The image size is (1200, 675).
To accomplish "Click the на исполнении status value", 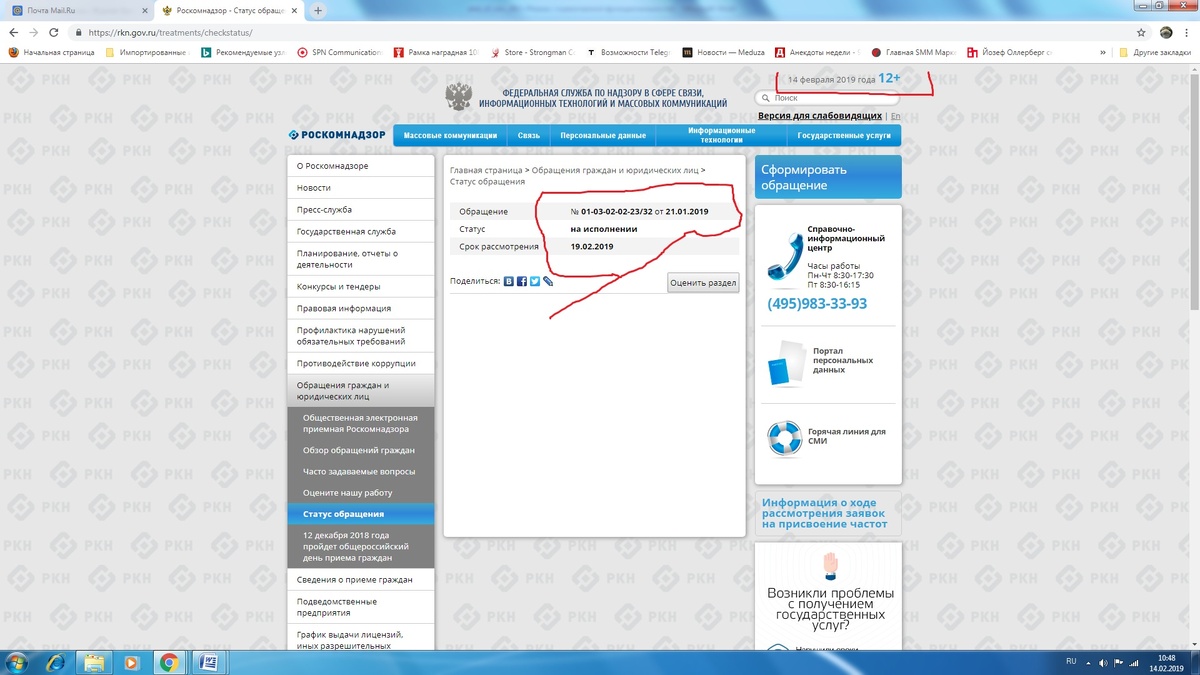I will point(604,229).
